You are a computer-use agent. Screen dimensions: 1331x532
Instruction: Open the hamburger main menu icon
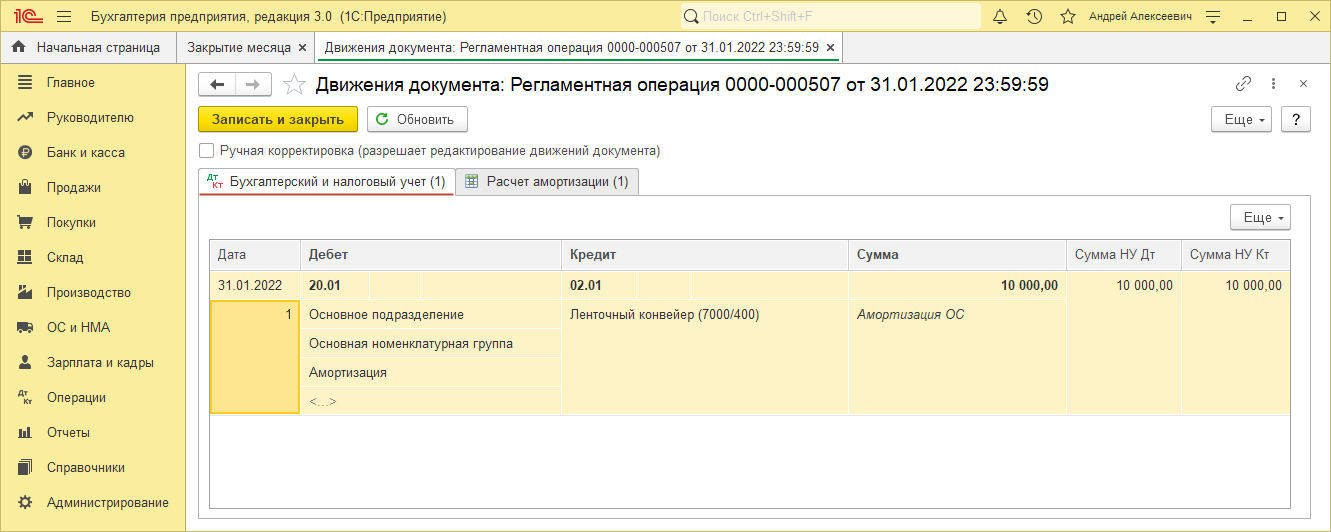(x=64, y=17)
